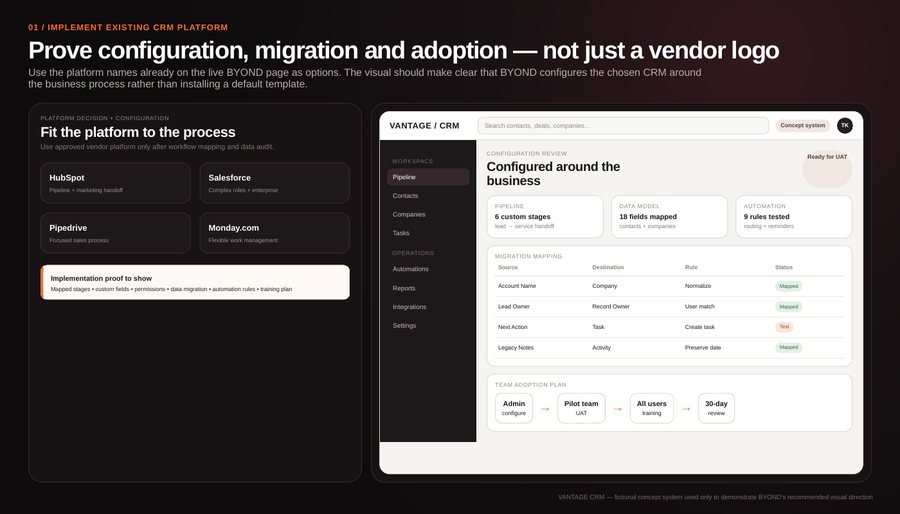The height and width of the screenshot is (514, 900).
Task: Click the VANTAGE / CRM logo
Action: point(424,126)
